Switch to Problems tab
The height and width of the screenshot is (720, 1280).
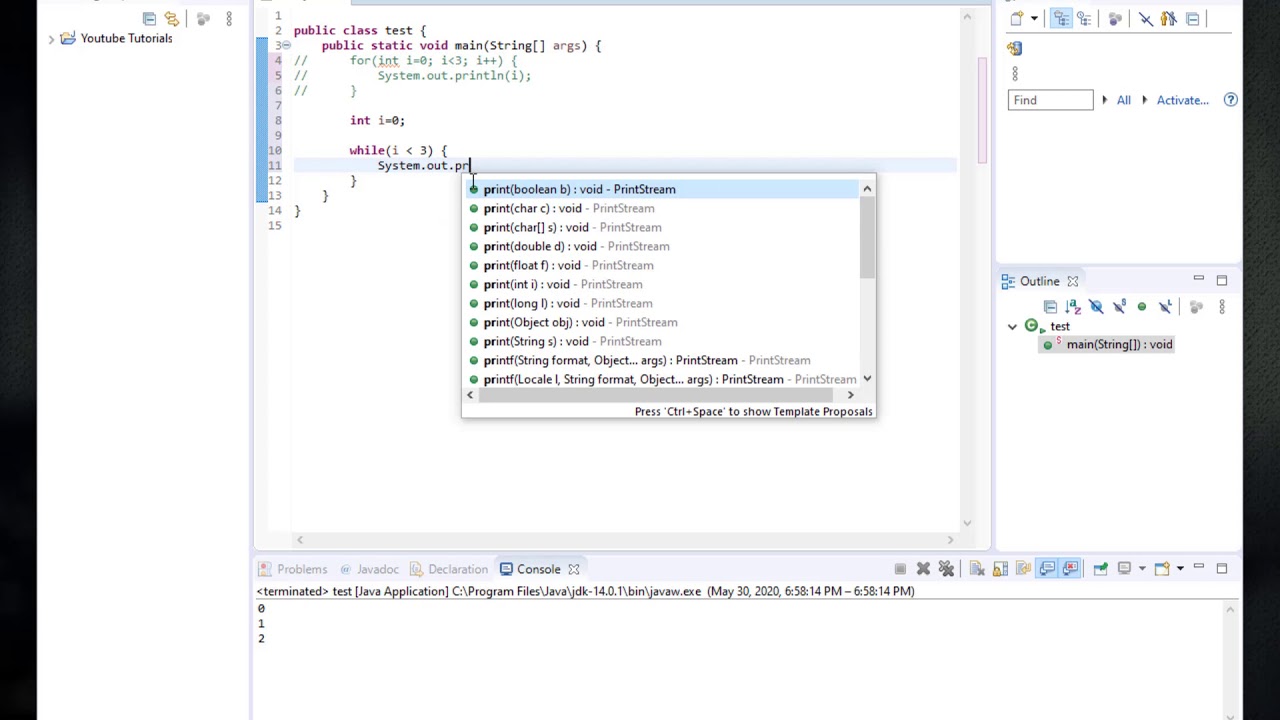(293, 569)
